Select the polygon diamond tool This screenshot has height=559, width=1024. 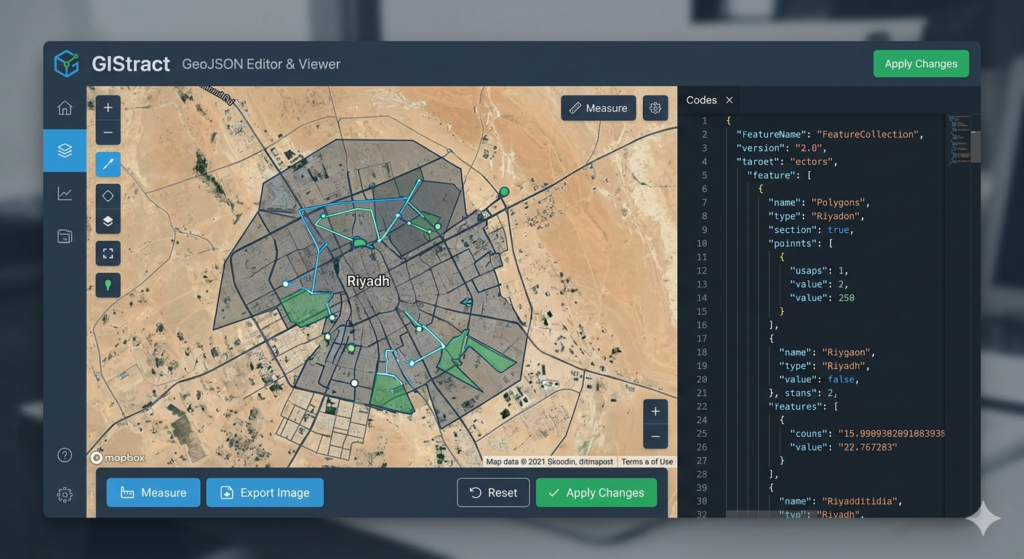coord(108,195)
